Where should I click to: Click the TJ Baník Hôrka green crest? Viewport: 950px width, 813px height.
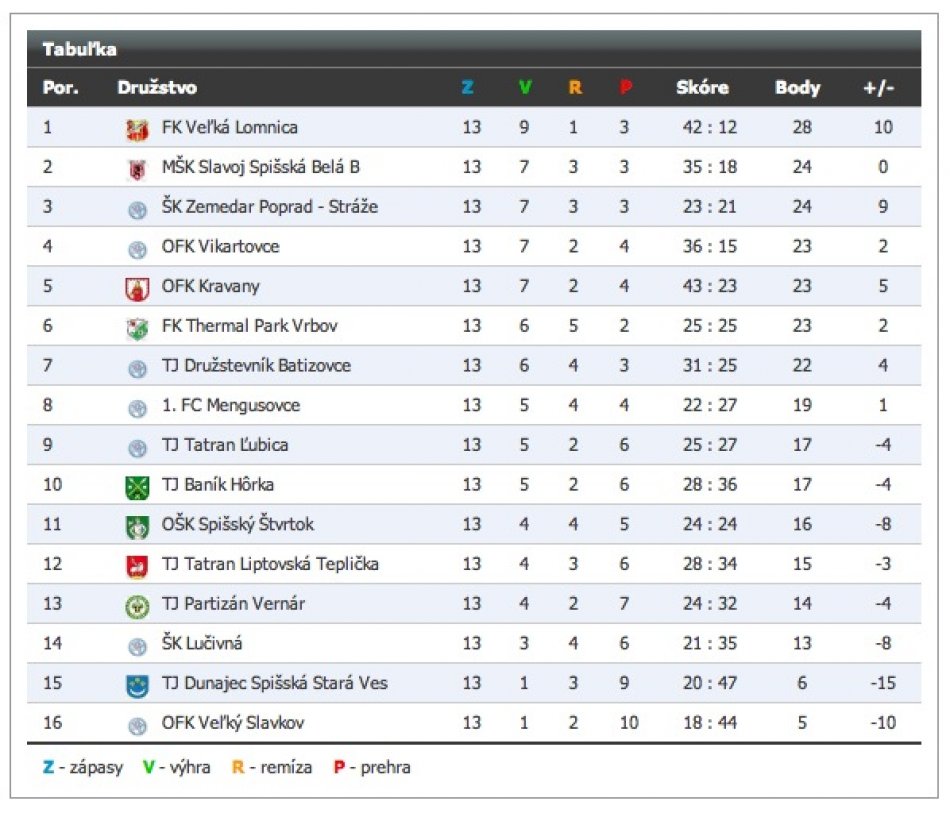(x=137, y=487)
